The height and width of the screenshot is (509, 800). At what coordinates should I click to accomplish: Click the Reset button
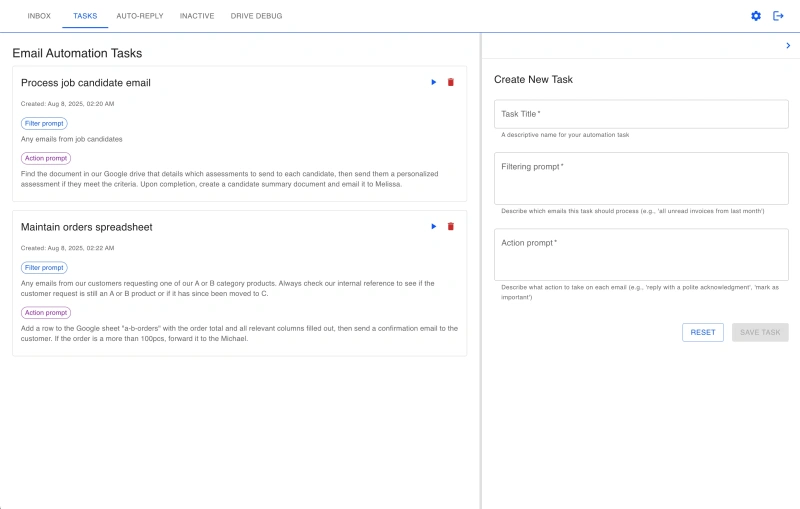[703, 332]
